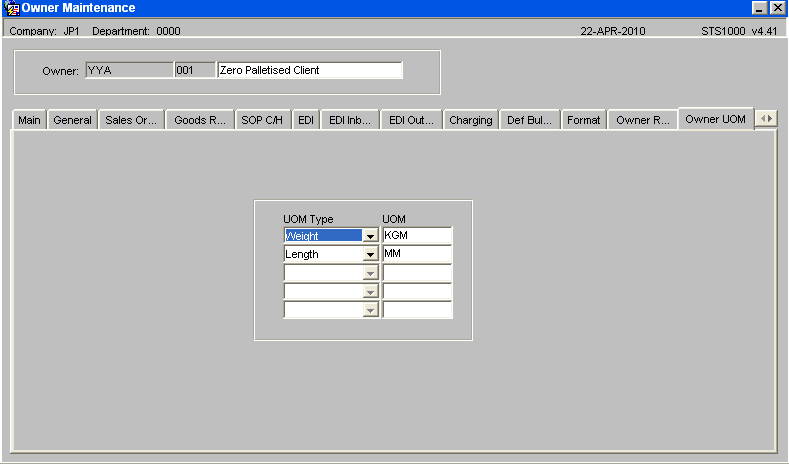Click the Zero Palletised Client name field
This screenshot has width=789, height=464.
tap(310, 70)
